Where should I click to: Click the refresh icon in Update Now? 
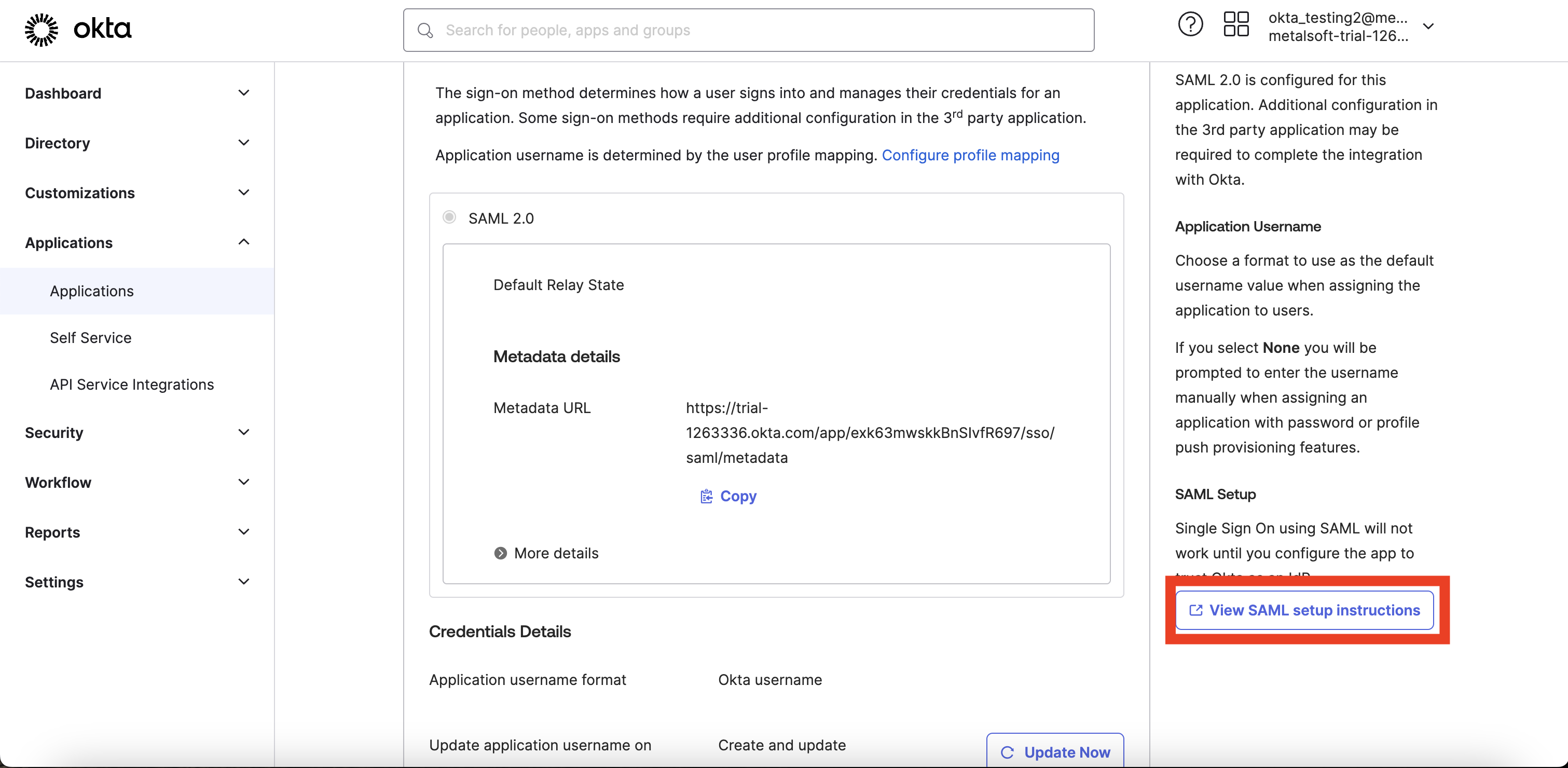[x=1008, y=752]
